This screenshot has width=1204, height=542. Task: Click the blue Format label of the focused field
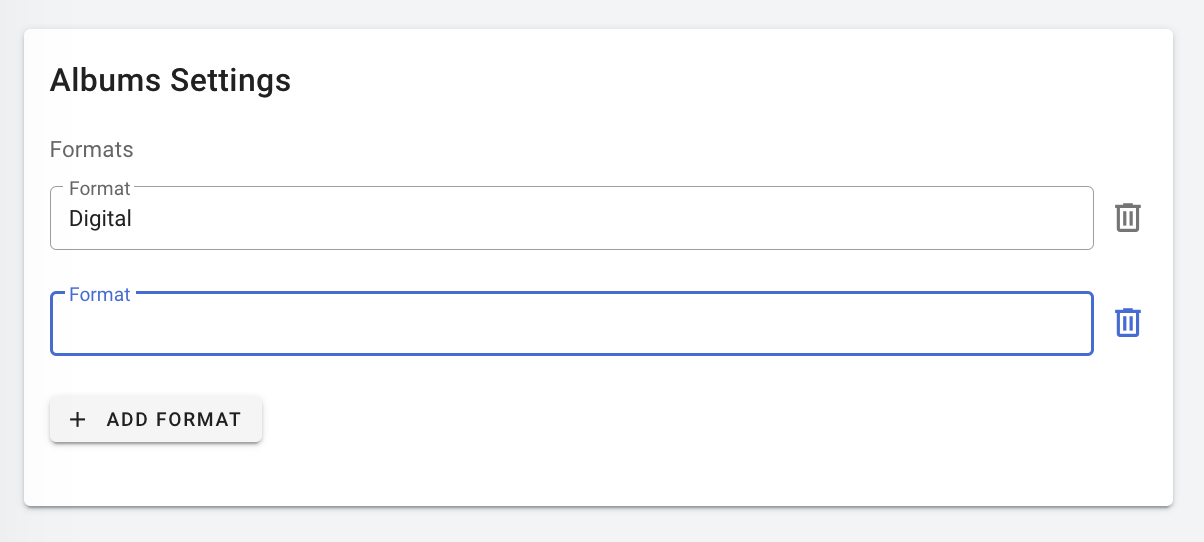(99, 295)
